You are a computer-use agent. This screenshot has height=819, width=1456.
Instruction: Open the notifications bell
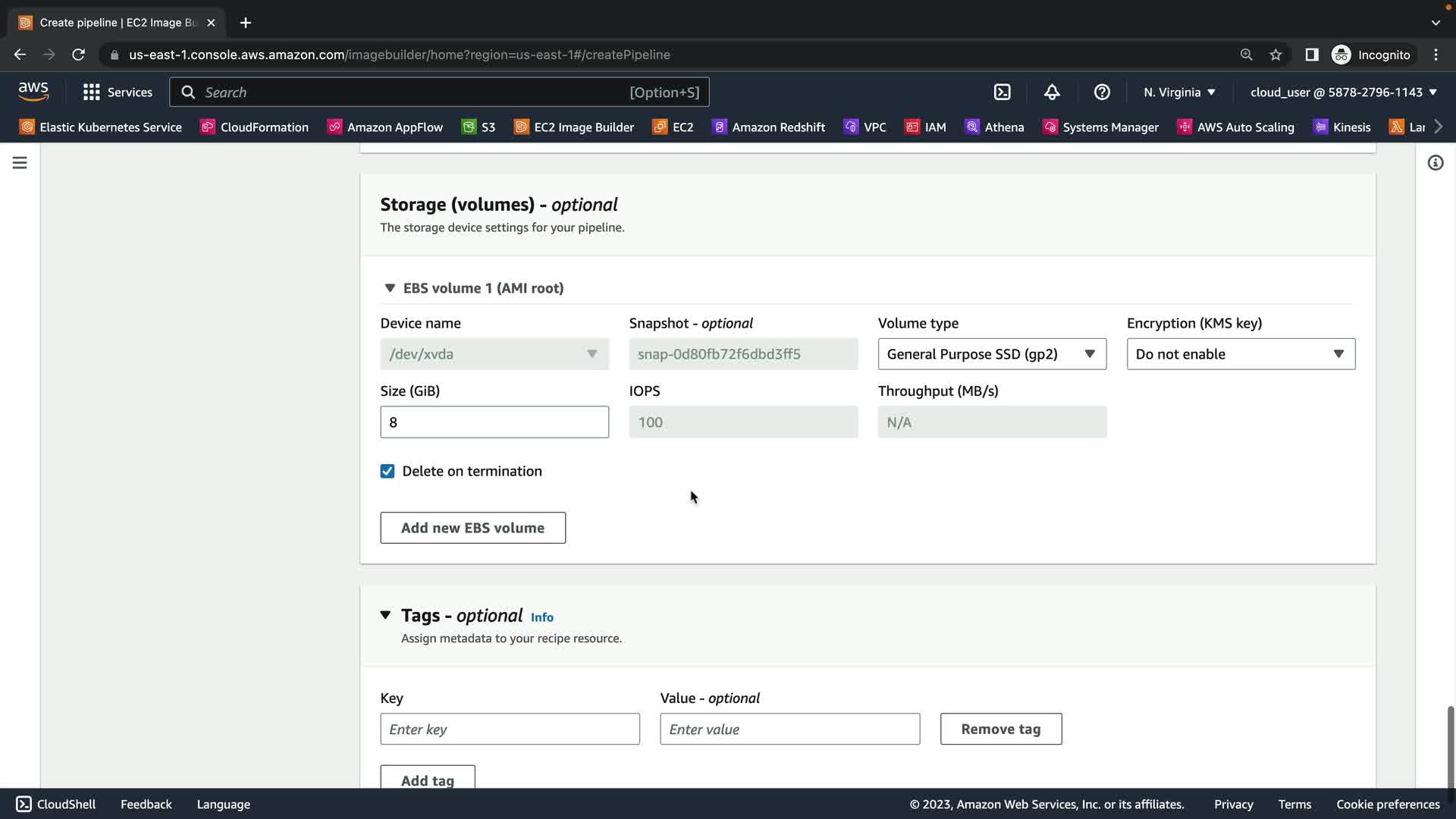(1052, 93)
